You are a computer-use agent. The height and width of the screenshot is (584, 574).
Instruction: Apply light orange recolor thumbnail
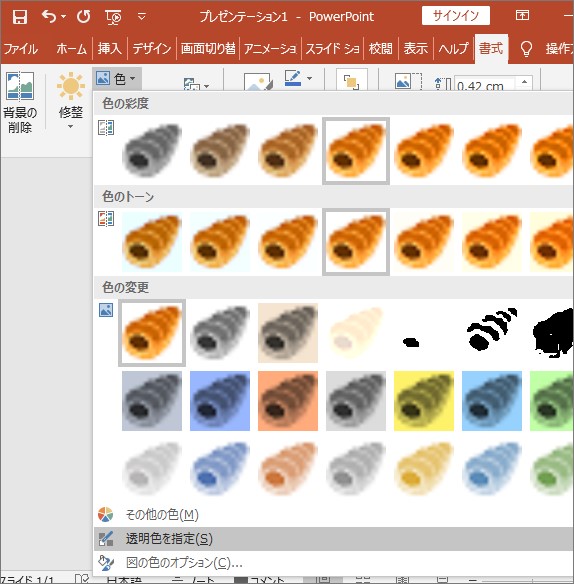288,469
